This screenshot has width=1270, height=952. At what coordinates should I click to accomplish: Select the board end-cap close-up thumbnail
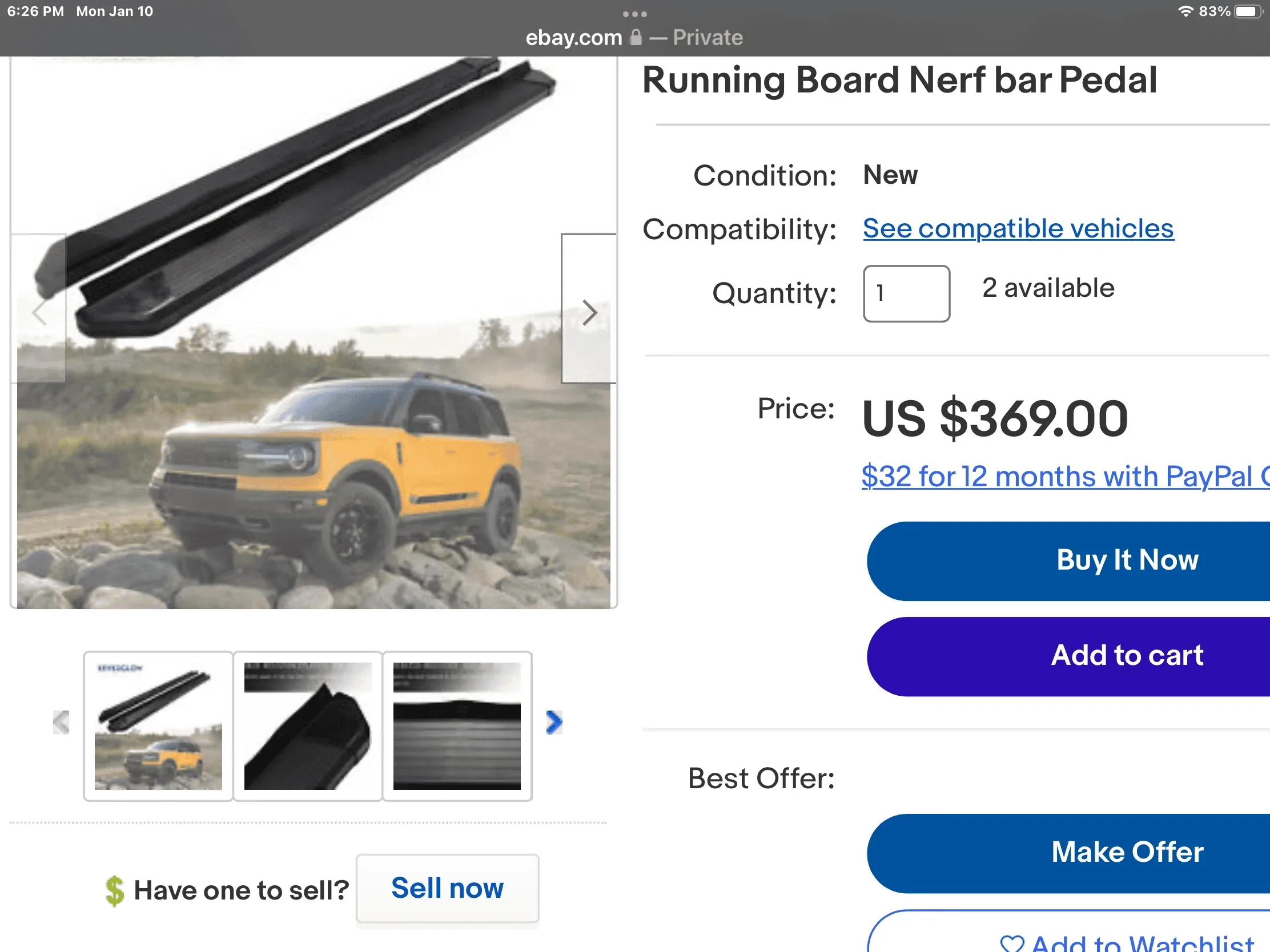[308, 726]
